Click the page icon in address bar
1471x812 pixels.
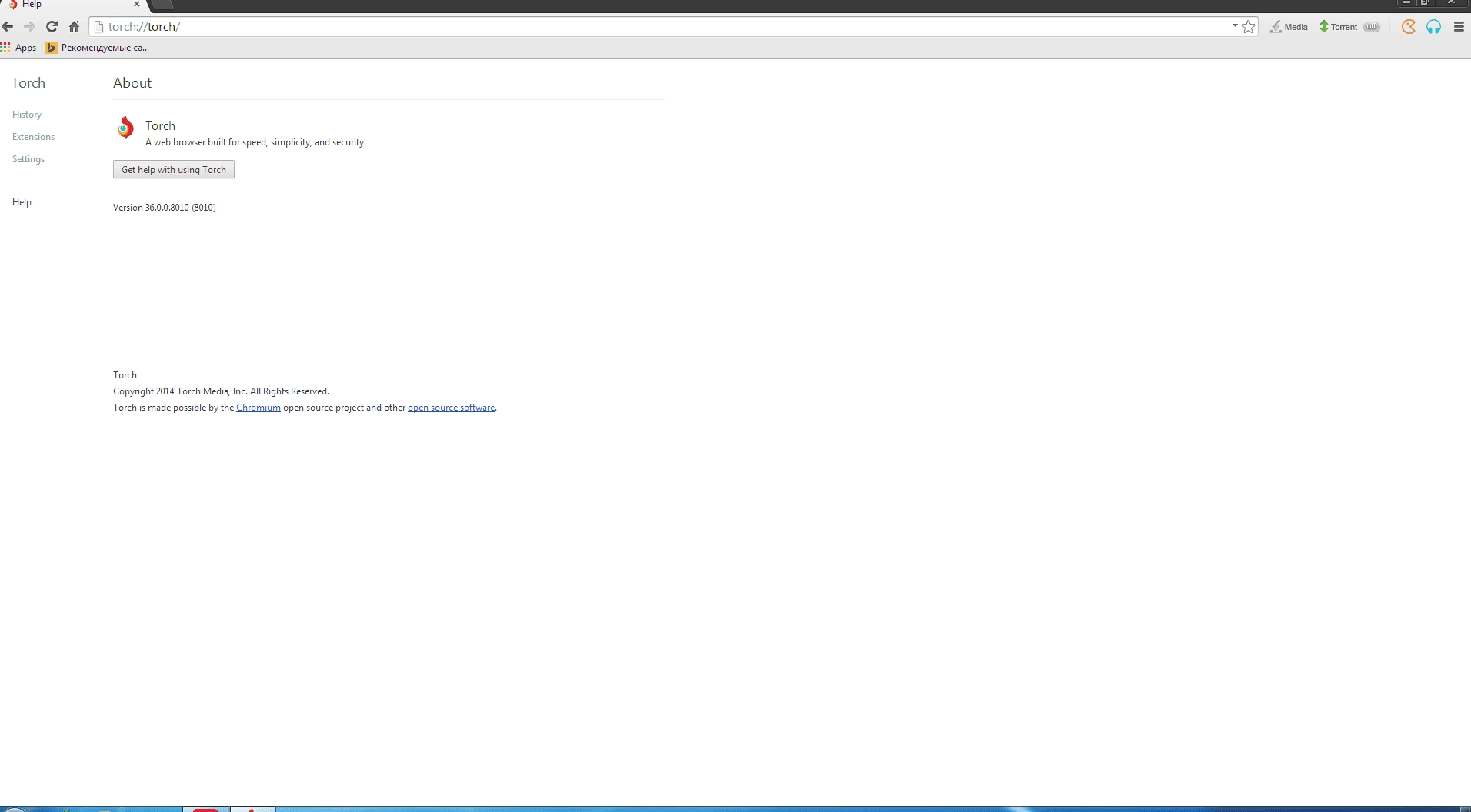point(98,27)
